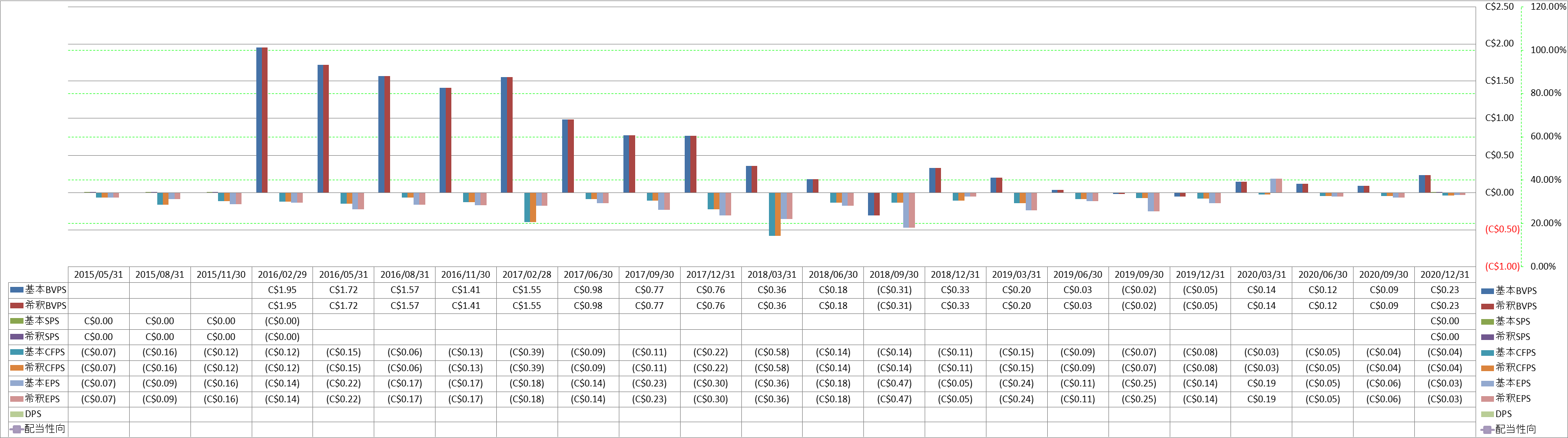Click the 0.00% secondary axis label
Viewport: 1568px width, 438px height.
[x=1543, y=266]
